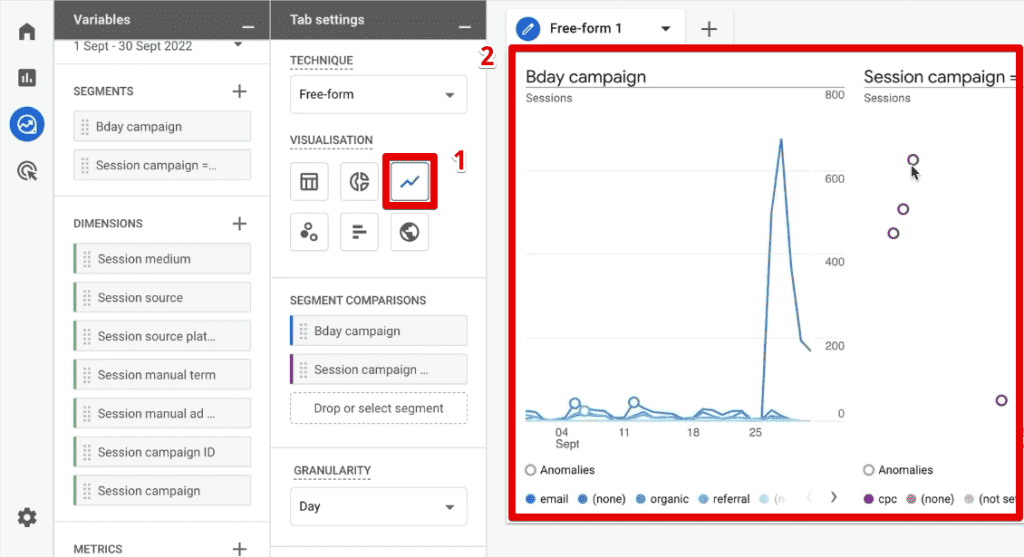The height and width of the screenshot is (557, 1024).
Task: Click the (none) legend entry in Bday chart
Action: point(601,499)
